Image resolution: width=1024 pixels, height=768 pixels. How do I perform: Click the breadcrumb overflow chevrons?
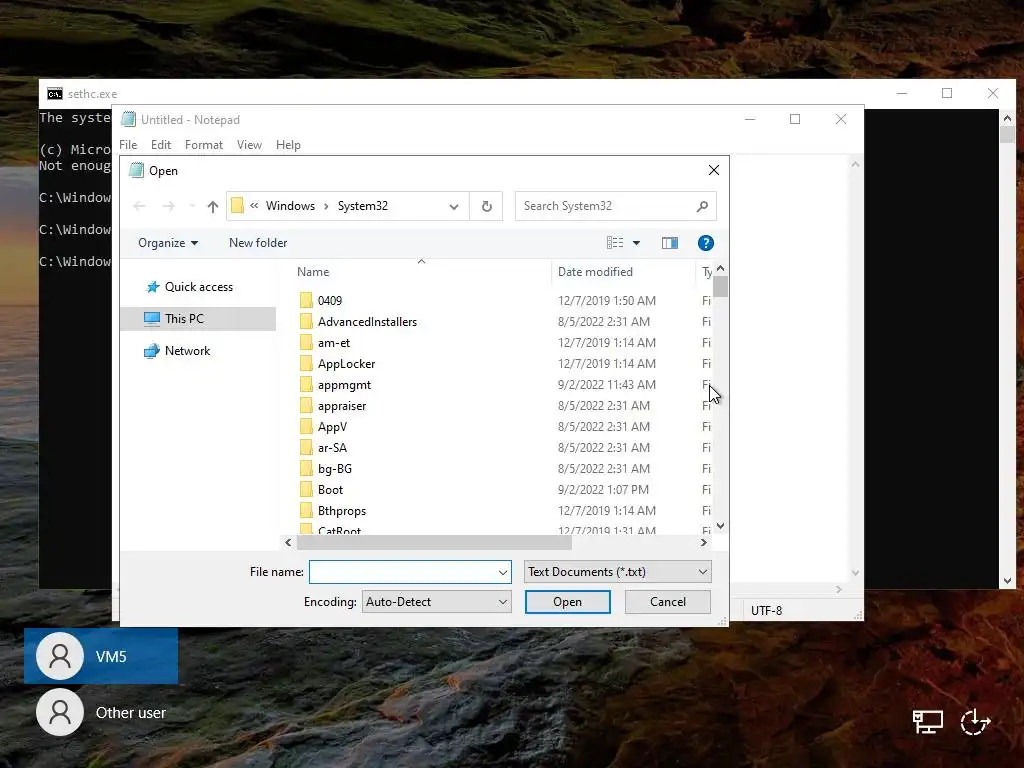[x=254, y=206]
